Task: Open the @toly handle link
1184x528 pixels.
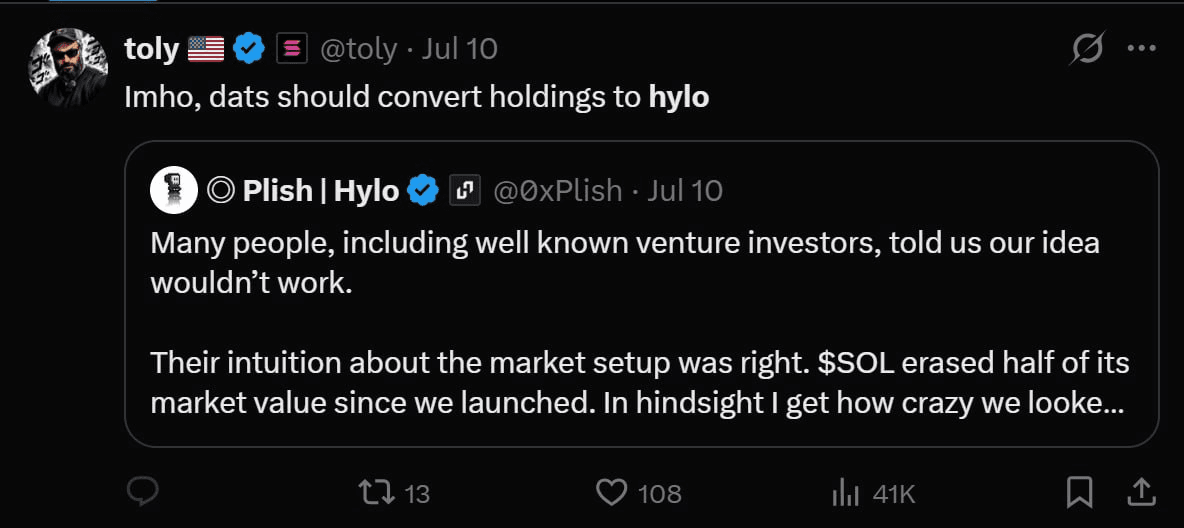Action: pos(359,49)
